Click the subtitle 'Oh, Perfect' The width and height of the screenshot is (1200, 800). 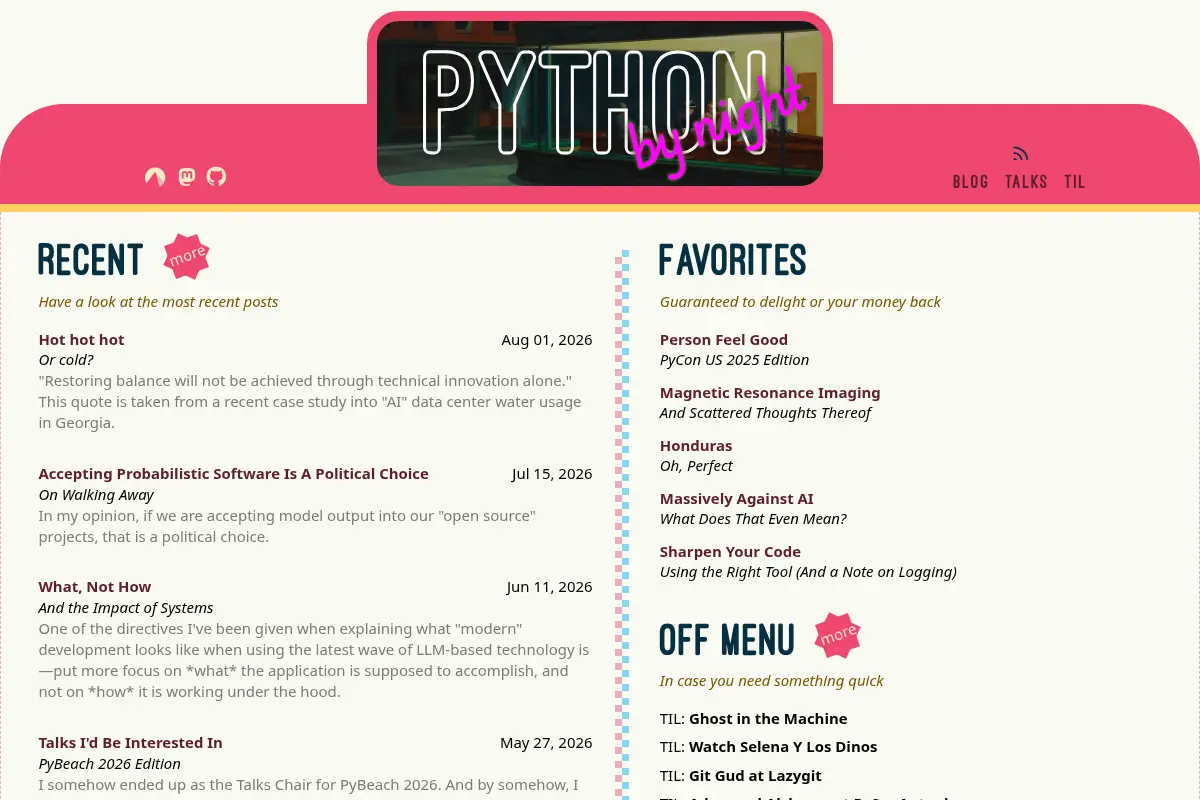(x=696, y=466)
